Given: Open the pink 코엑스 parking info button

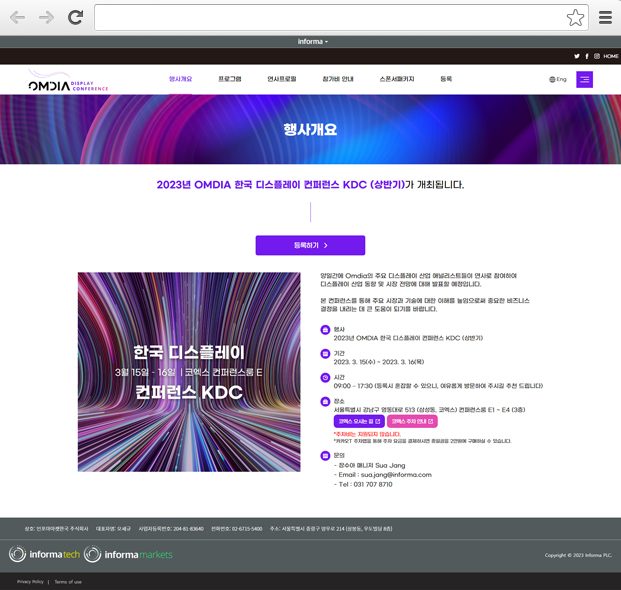Looking at the screenshot, I should [412, 421].
